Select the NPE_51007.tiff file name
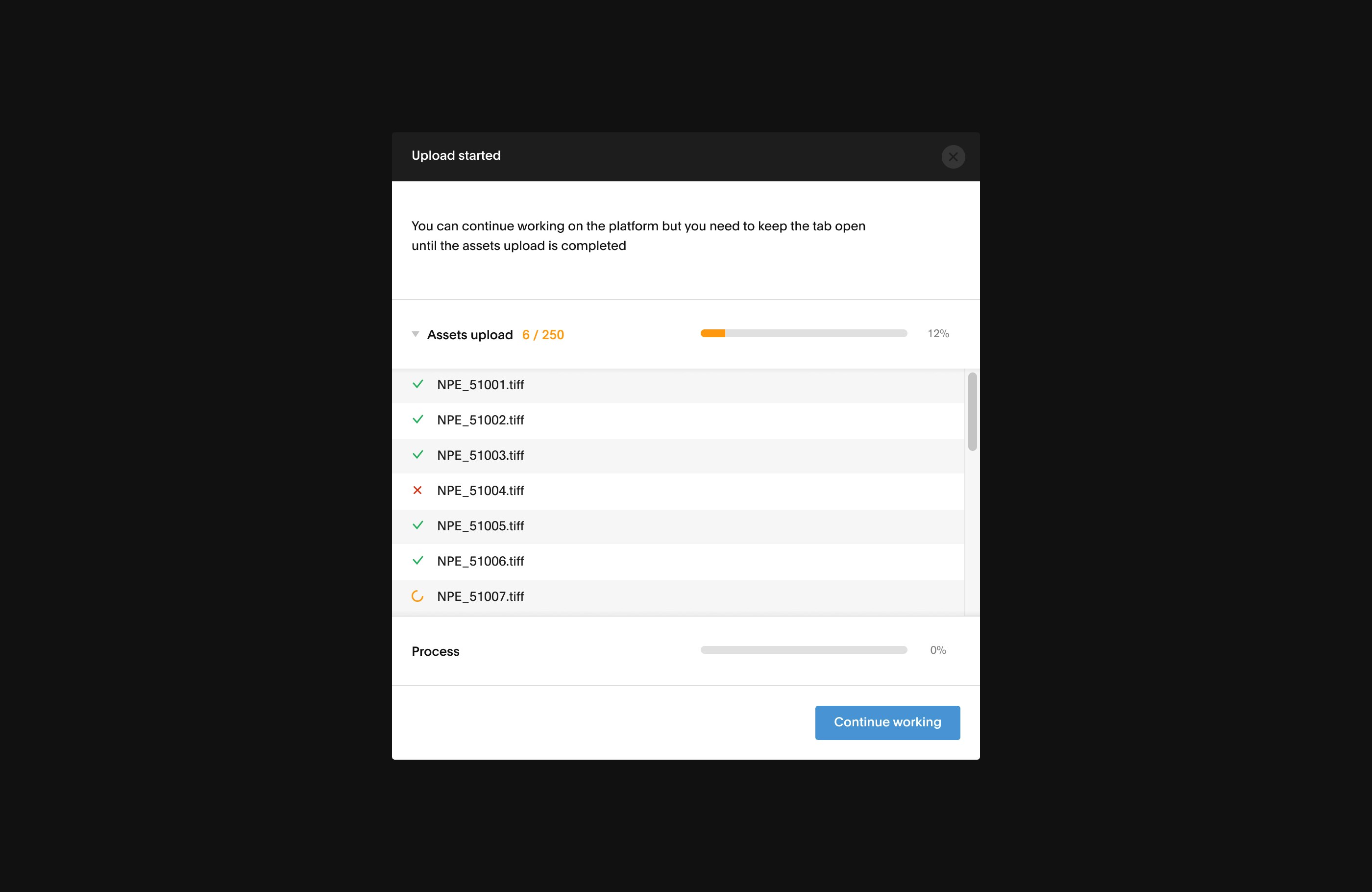The height and width of the screenshot is (892, 1372). tap(480, 597)
